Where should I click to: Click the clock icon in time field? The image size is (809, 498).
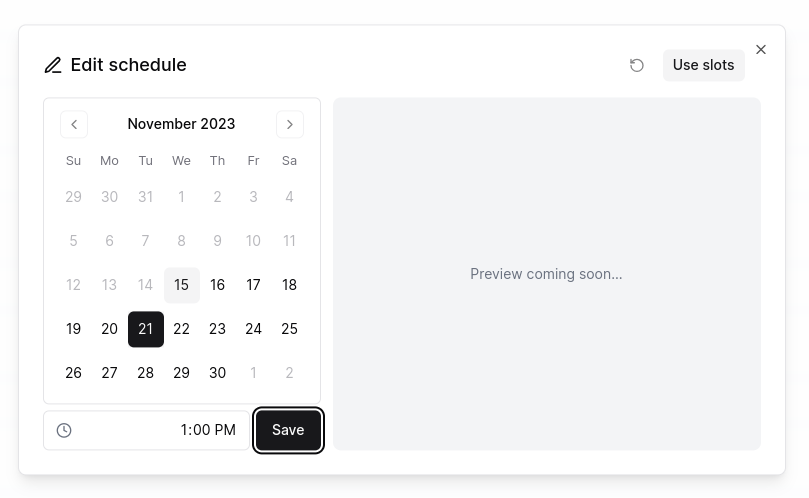[x=64, y=430]
